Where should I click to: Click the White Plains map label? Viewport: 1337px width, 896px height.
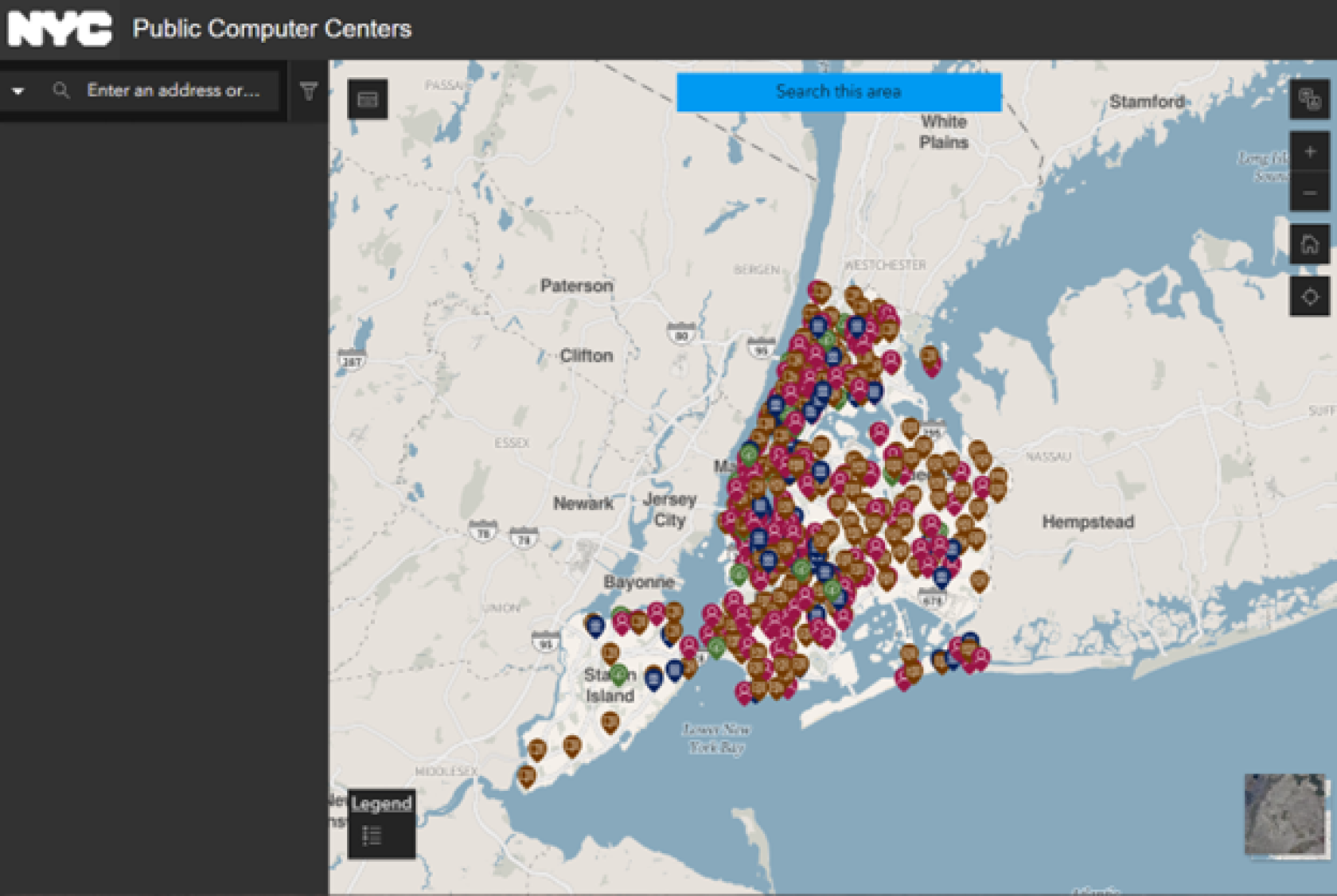click(x=944, y=132)
